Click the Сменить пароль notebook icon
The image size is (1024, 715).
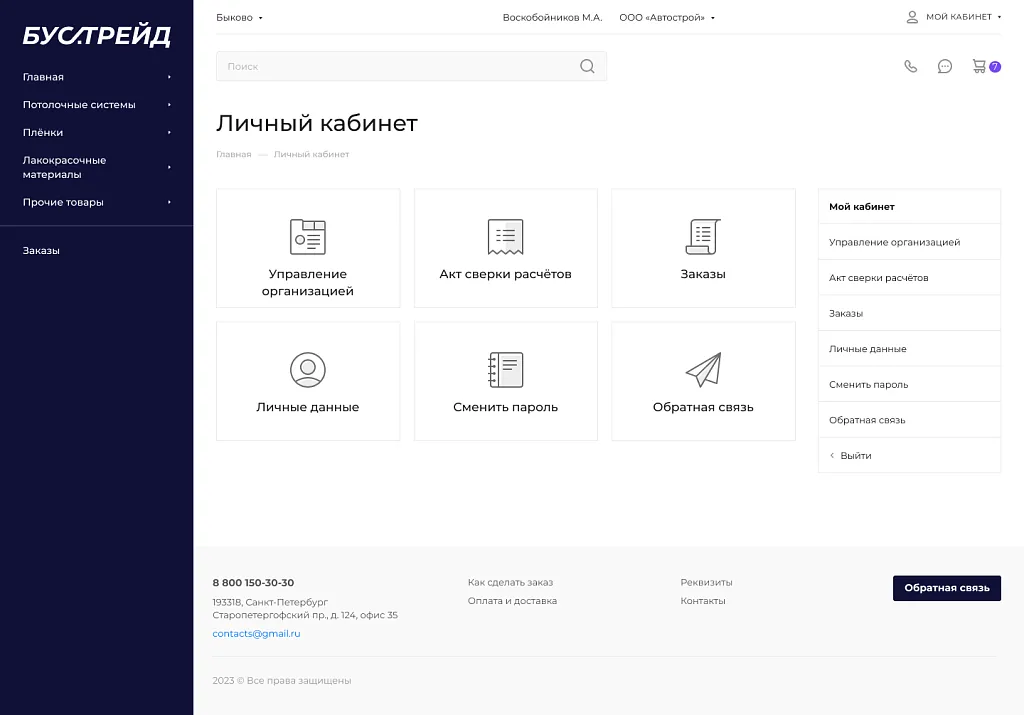505,370
